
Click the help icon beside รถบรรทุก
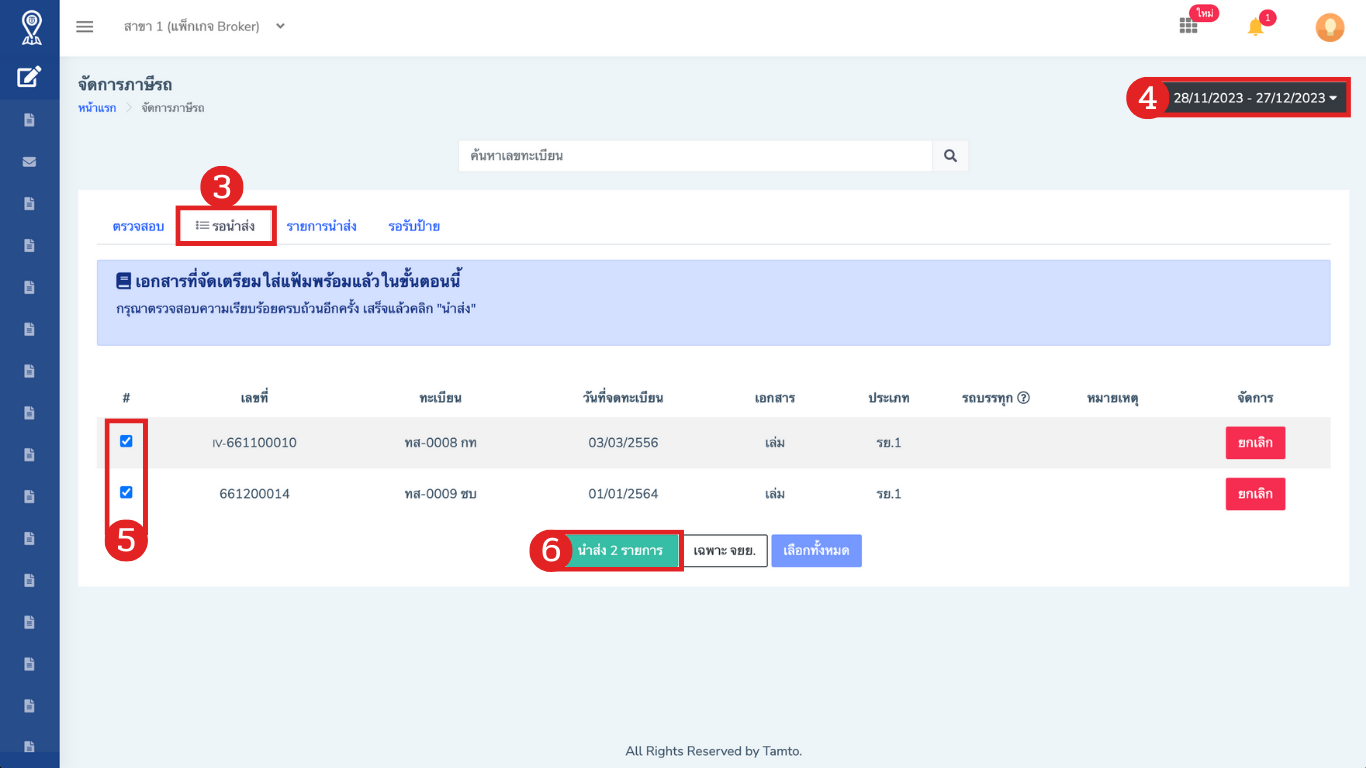tap(1023, 398)
